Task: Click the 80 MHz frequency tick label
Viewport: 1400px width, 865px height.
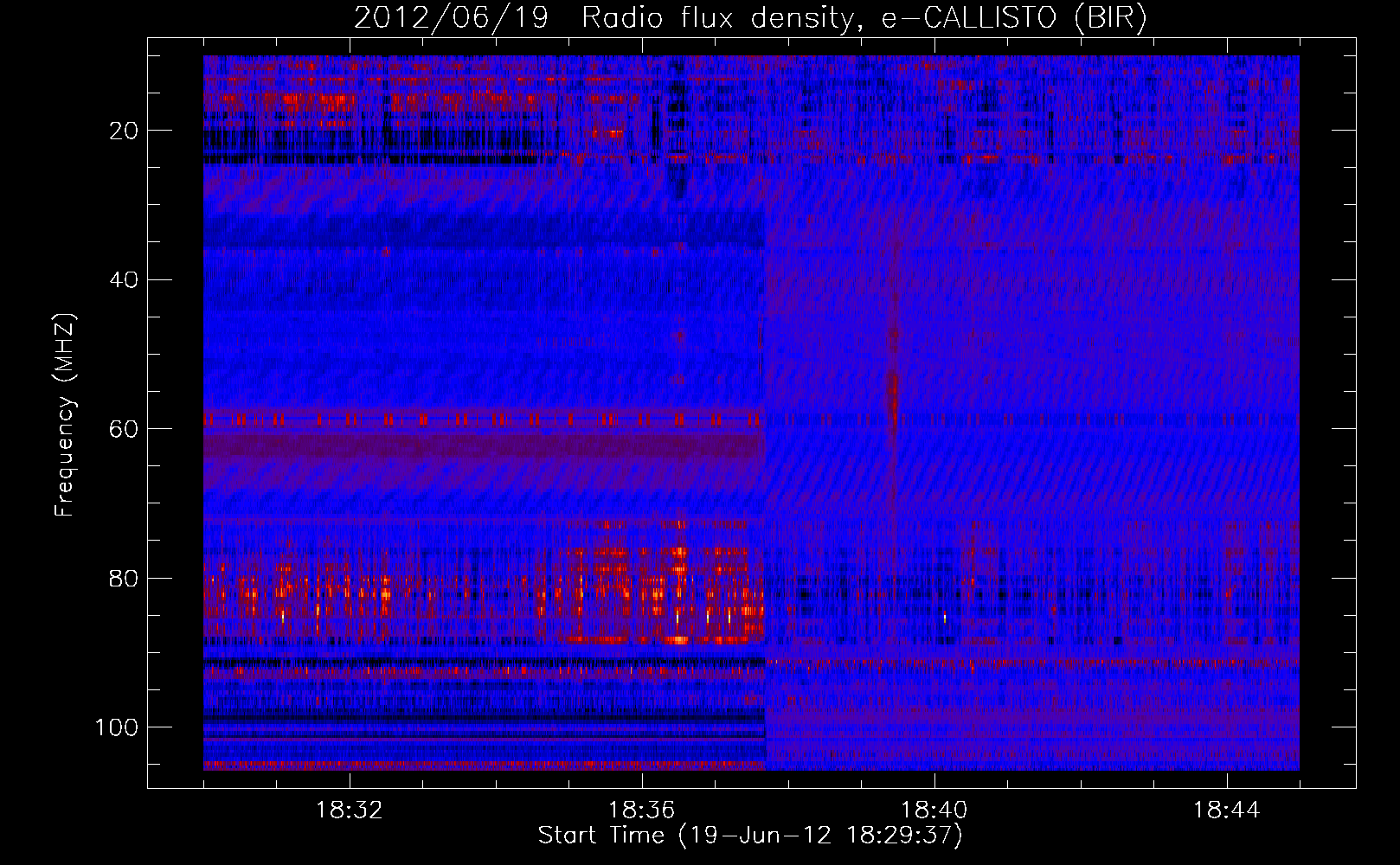Action: coord(125,578)
